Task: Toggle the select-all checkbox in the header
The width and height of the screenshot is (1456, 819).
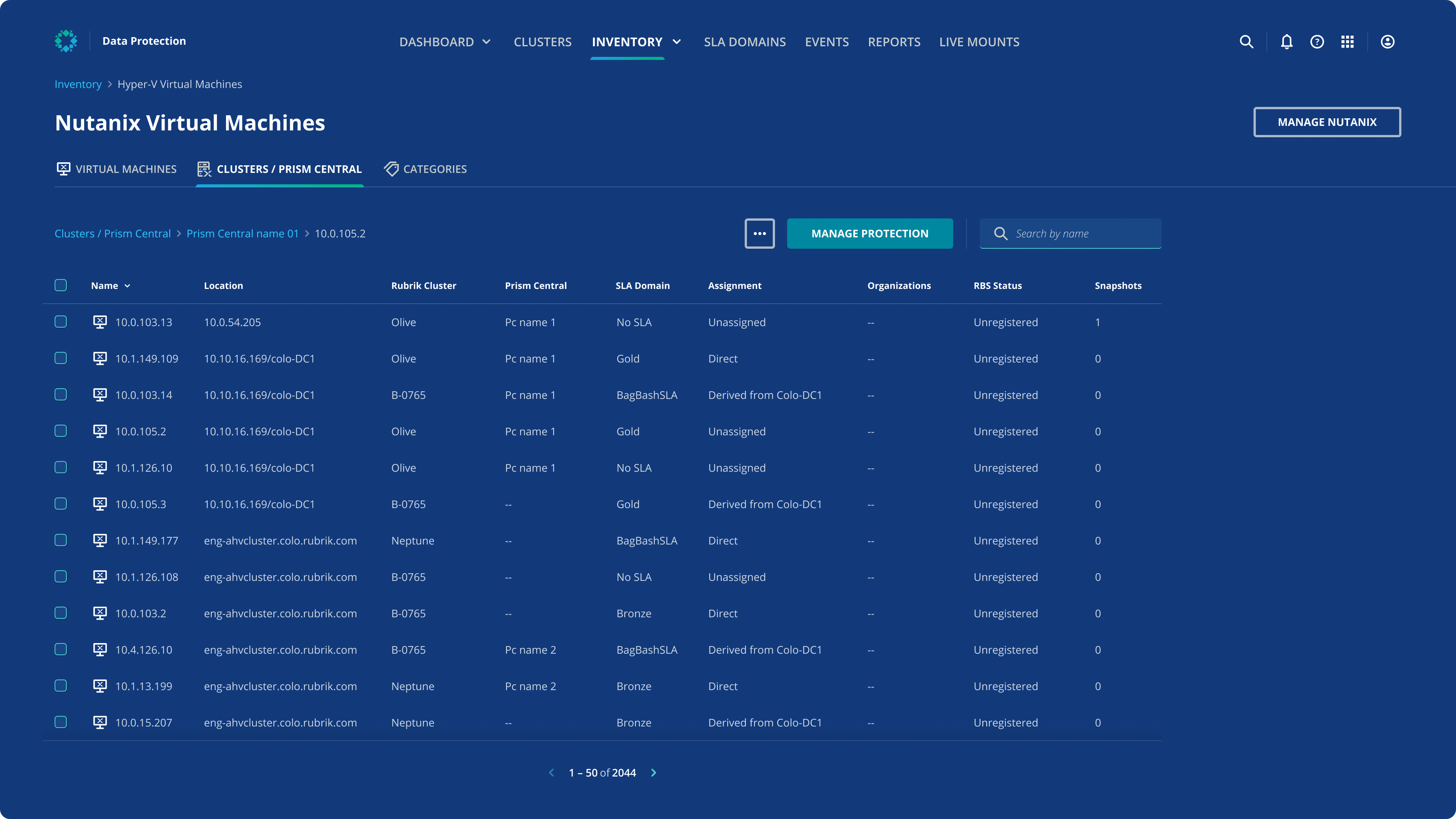Action: 61,285
